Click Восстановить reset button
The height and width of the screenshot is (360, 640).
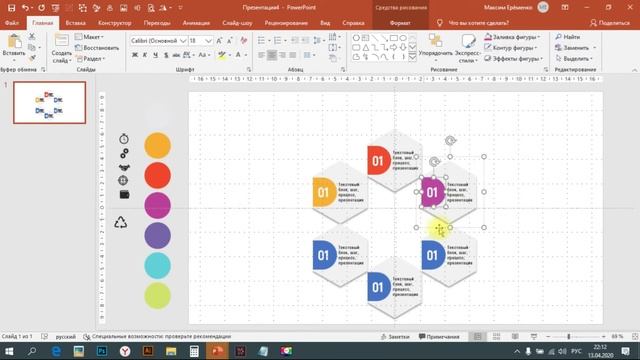[97, 47]
